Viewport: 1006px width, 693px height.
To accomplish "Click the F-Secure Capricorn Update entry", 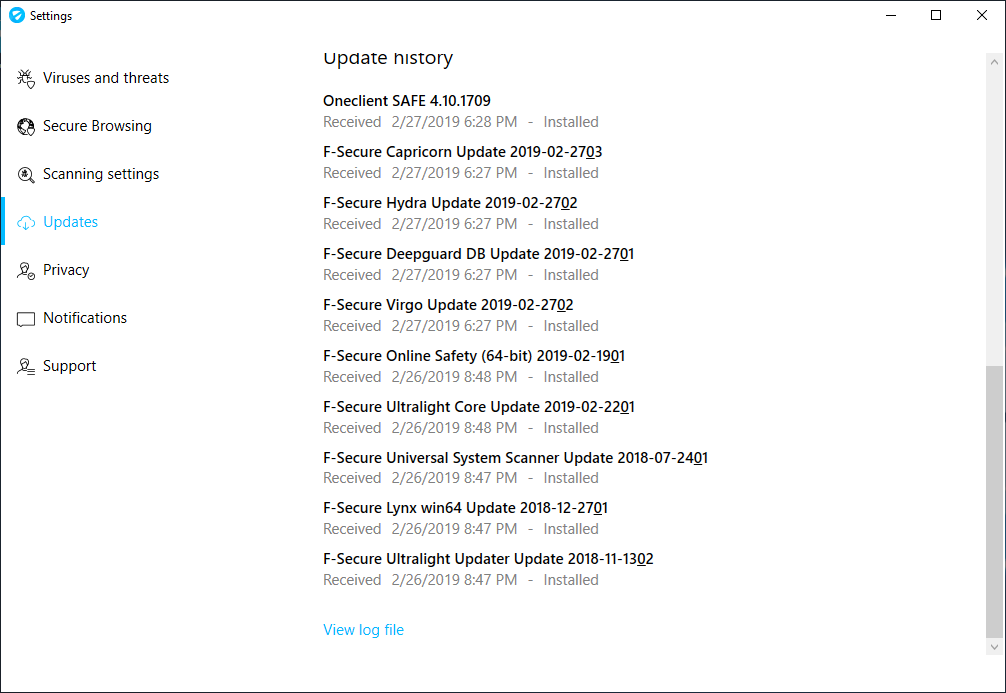I will tap(462, 152).
